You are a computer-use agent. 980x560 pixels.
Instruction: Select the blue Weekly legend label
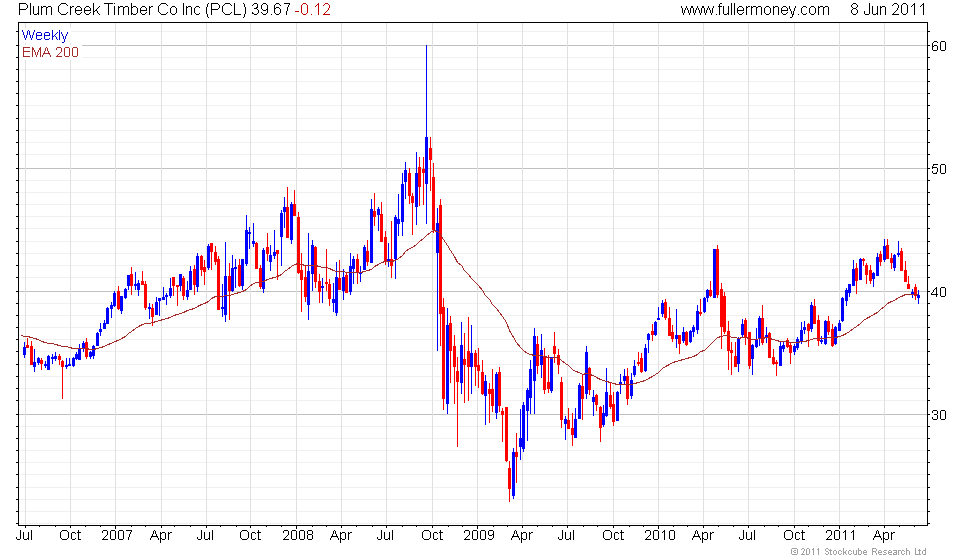click(x=44, y=36)
